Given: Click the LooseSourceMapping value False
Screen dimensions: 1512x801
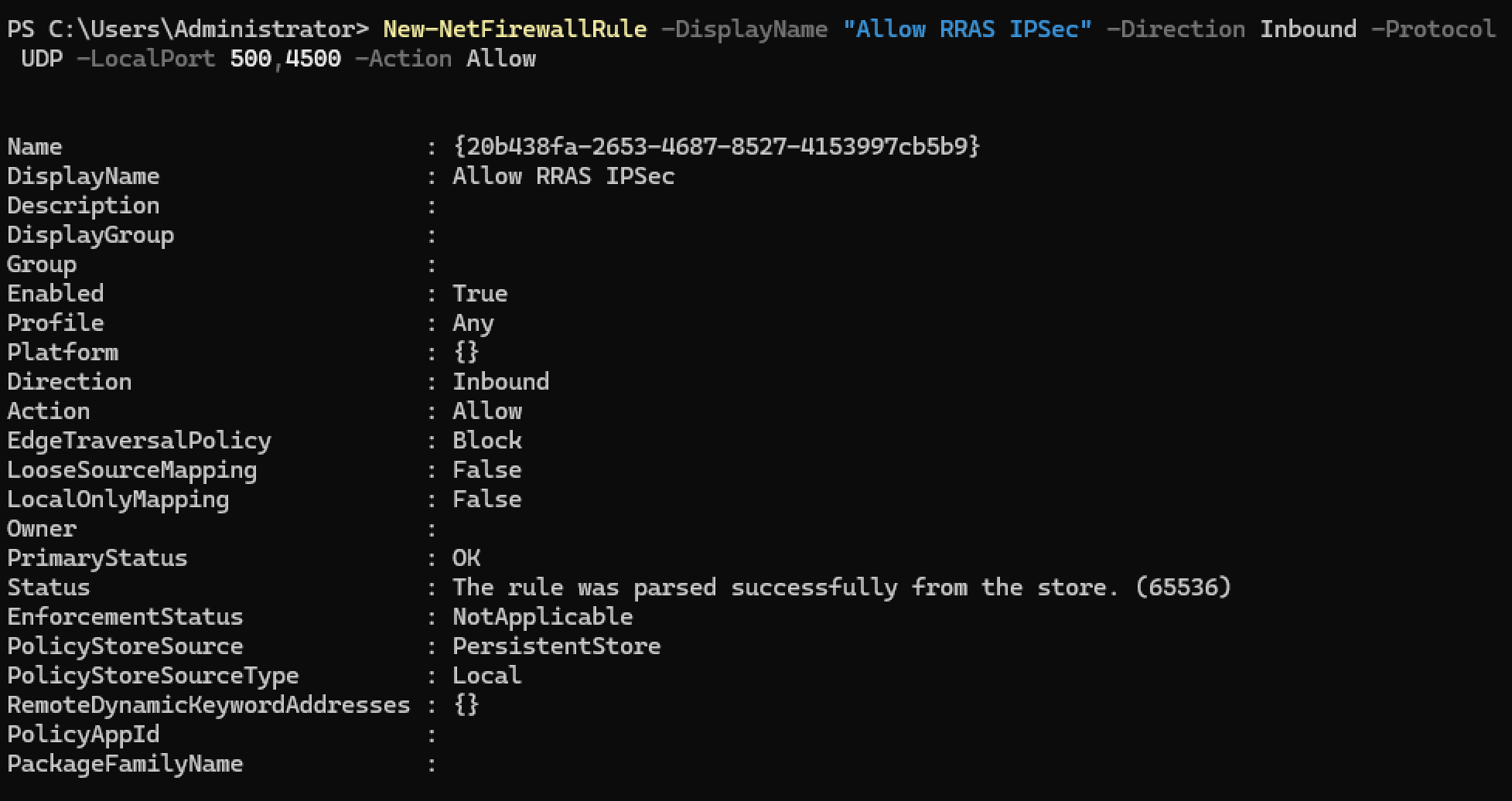Looking at the screenshot, I should [x=486, y=470].
